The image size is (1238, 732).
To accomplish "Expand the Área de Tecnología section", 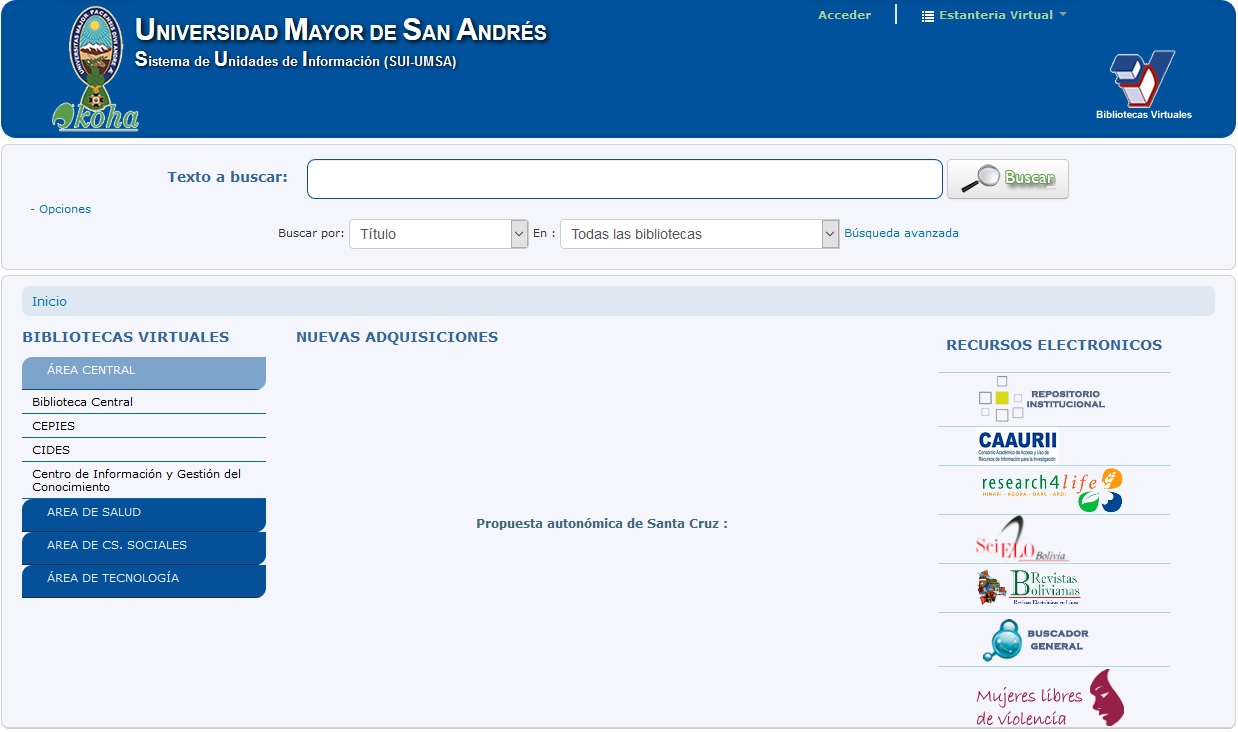I will [144, 579].
